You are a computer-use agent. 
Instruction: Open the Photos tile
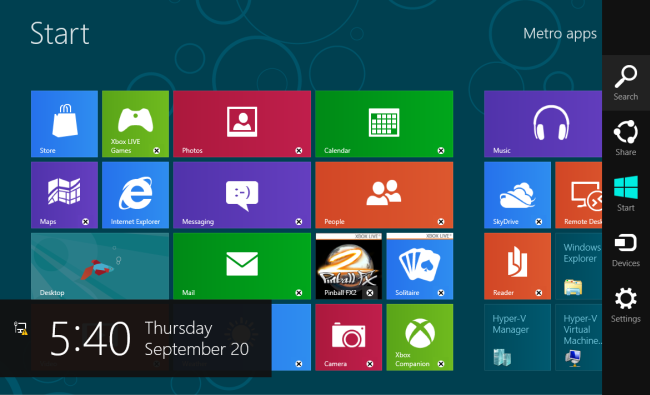(x=242, y=124)
